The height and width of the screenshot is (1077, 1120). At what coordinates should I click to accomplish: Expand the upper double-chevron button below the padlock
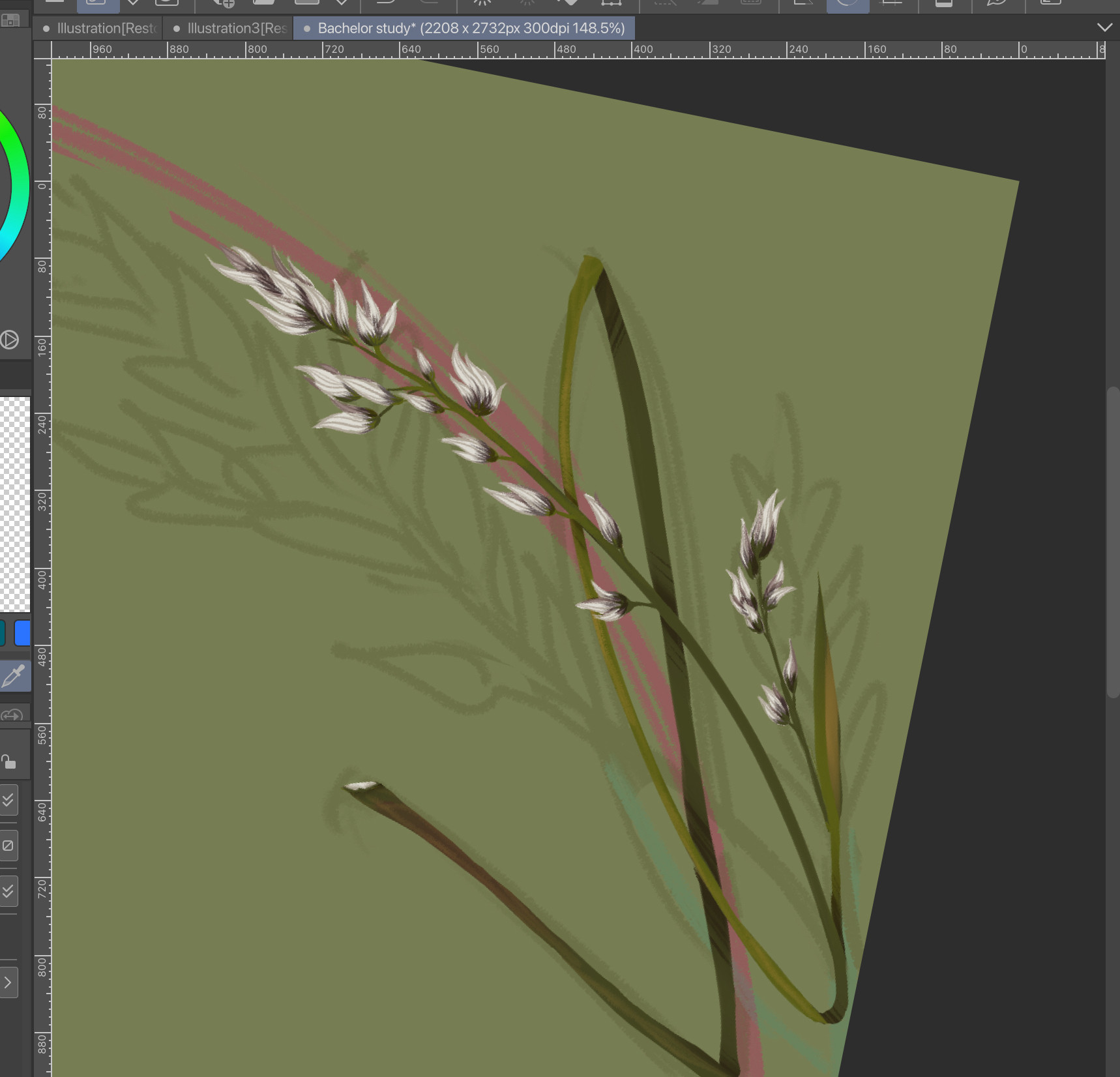tap(8, 800)
